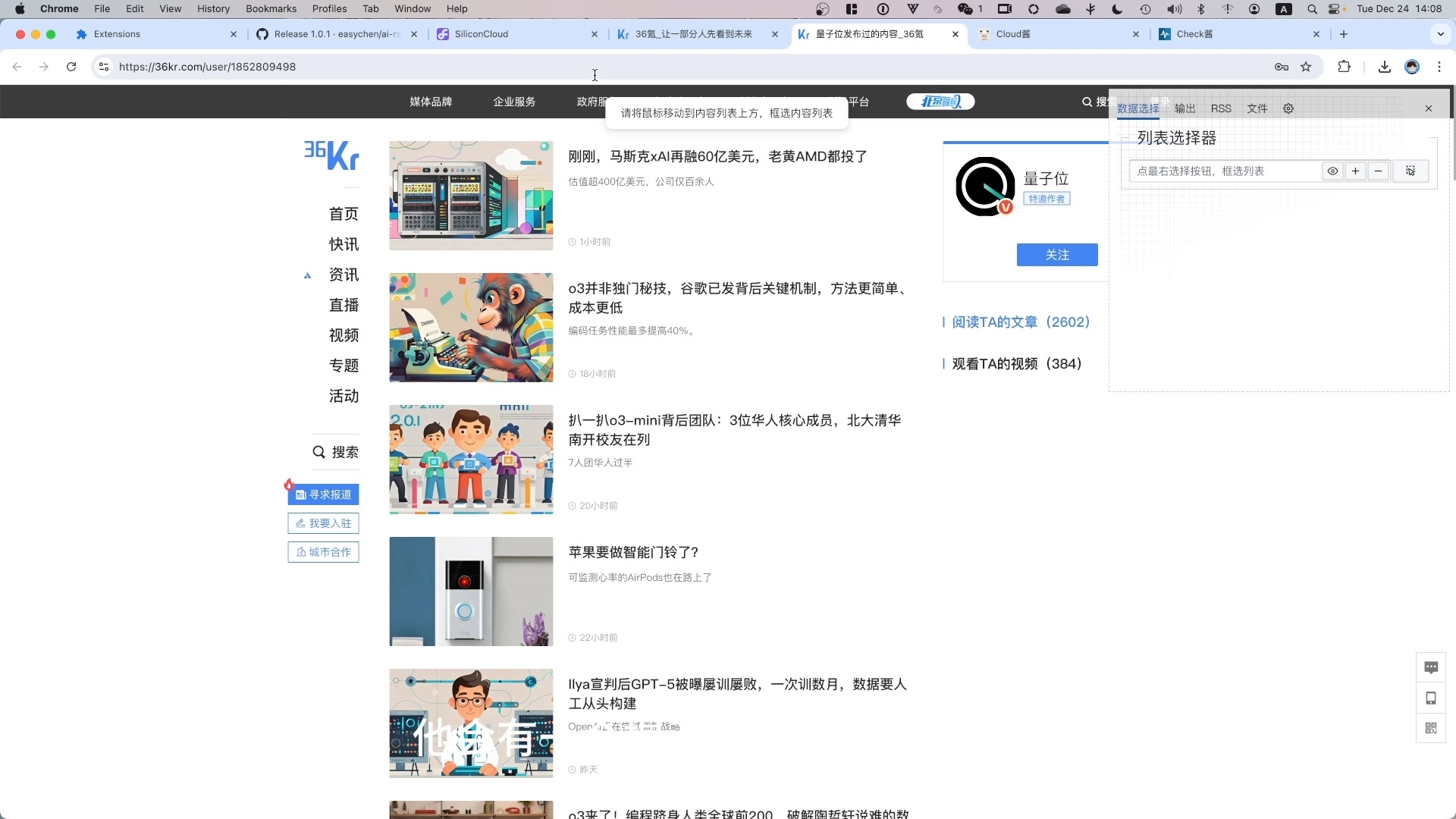Click the Apple menu icon

coord(20,8)
